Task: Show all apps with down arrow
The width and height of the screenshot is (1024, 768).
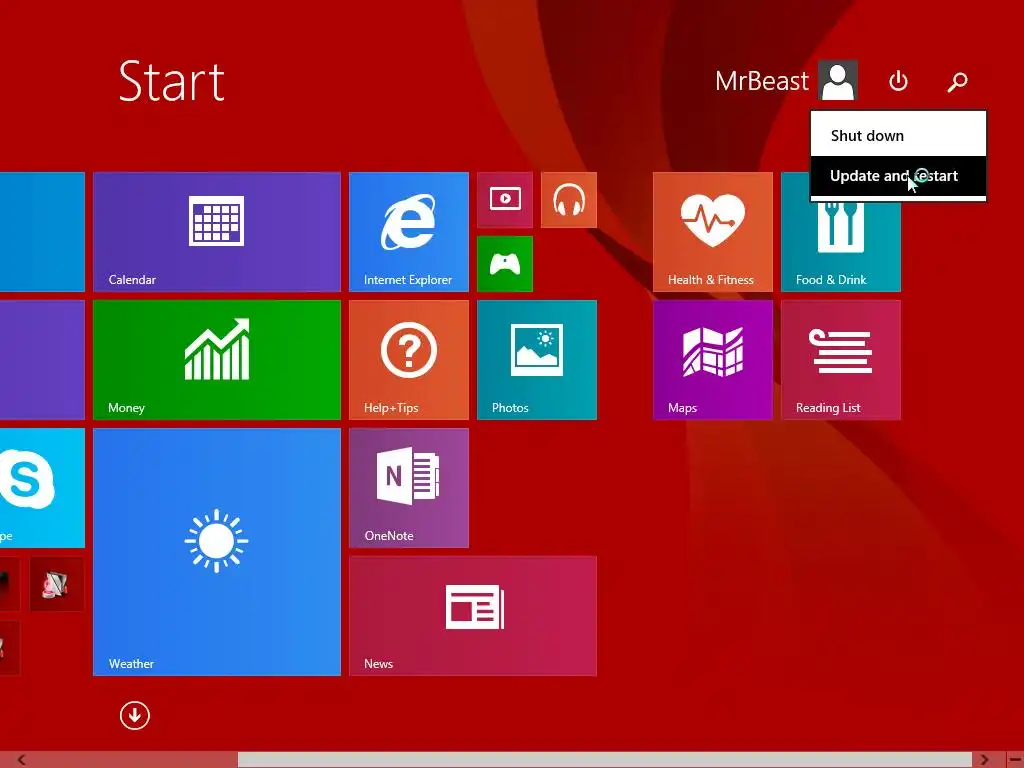Action: [x=135, y=716]
